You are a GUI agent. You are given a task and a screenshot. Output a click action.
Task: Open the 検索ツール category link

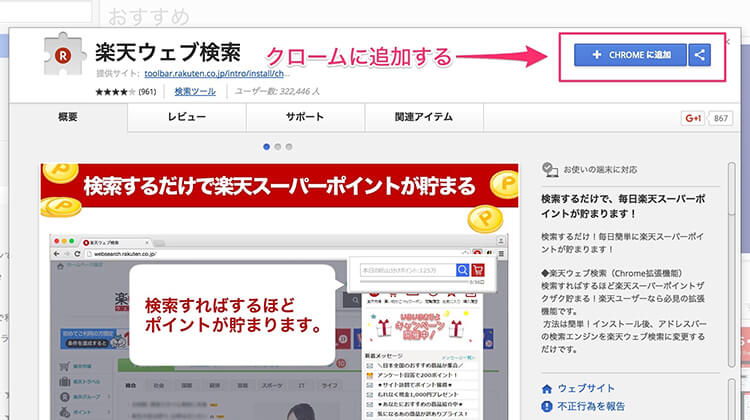point(195,91)
